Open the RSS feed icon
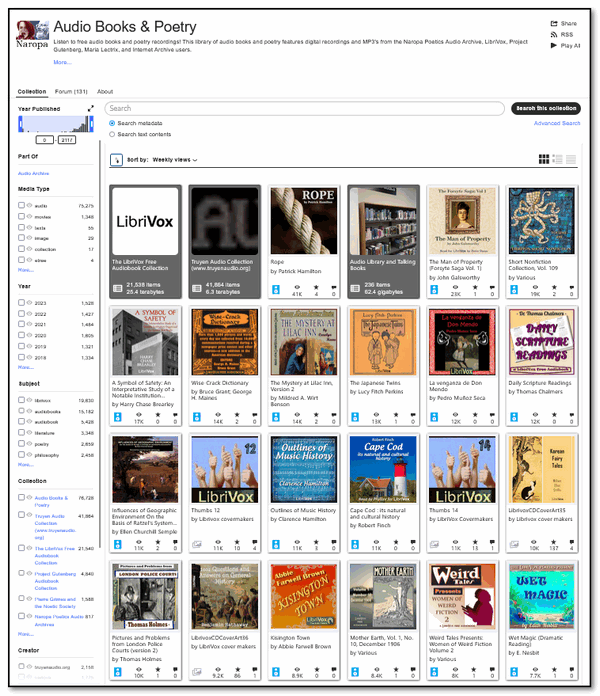Image resolution: width=600 pixels, height=696 pixels. point(553,35)
